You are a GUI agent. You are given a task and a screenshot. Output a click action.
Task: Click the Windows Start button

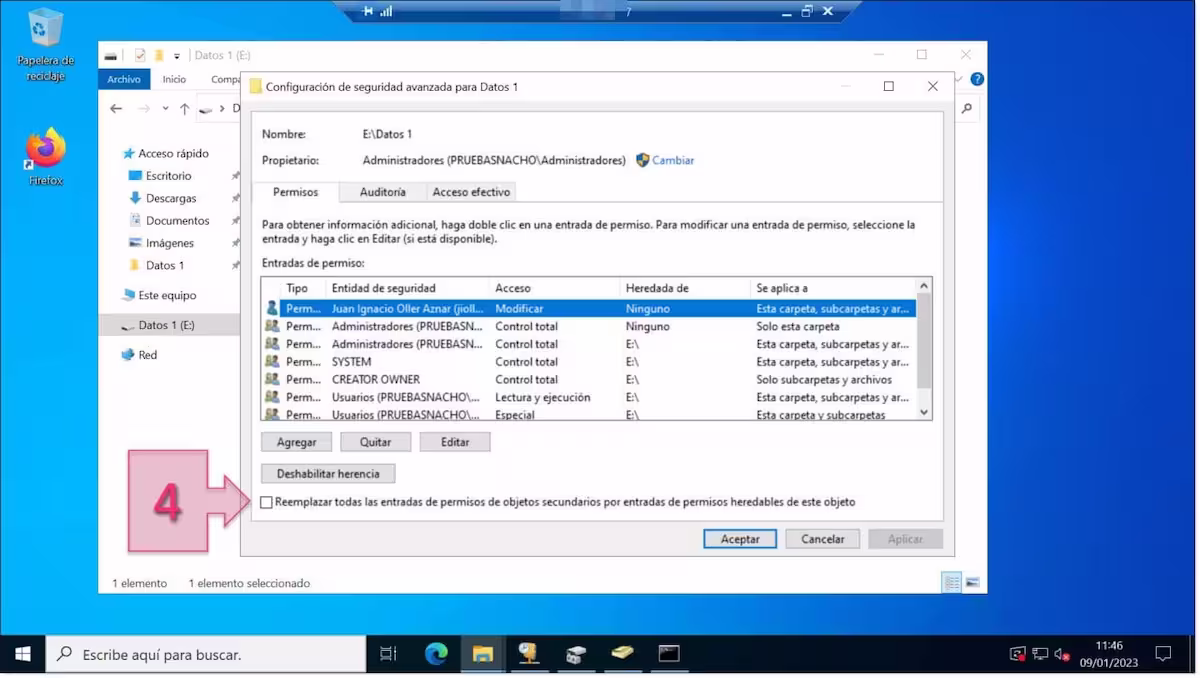click(22, 654)
